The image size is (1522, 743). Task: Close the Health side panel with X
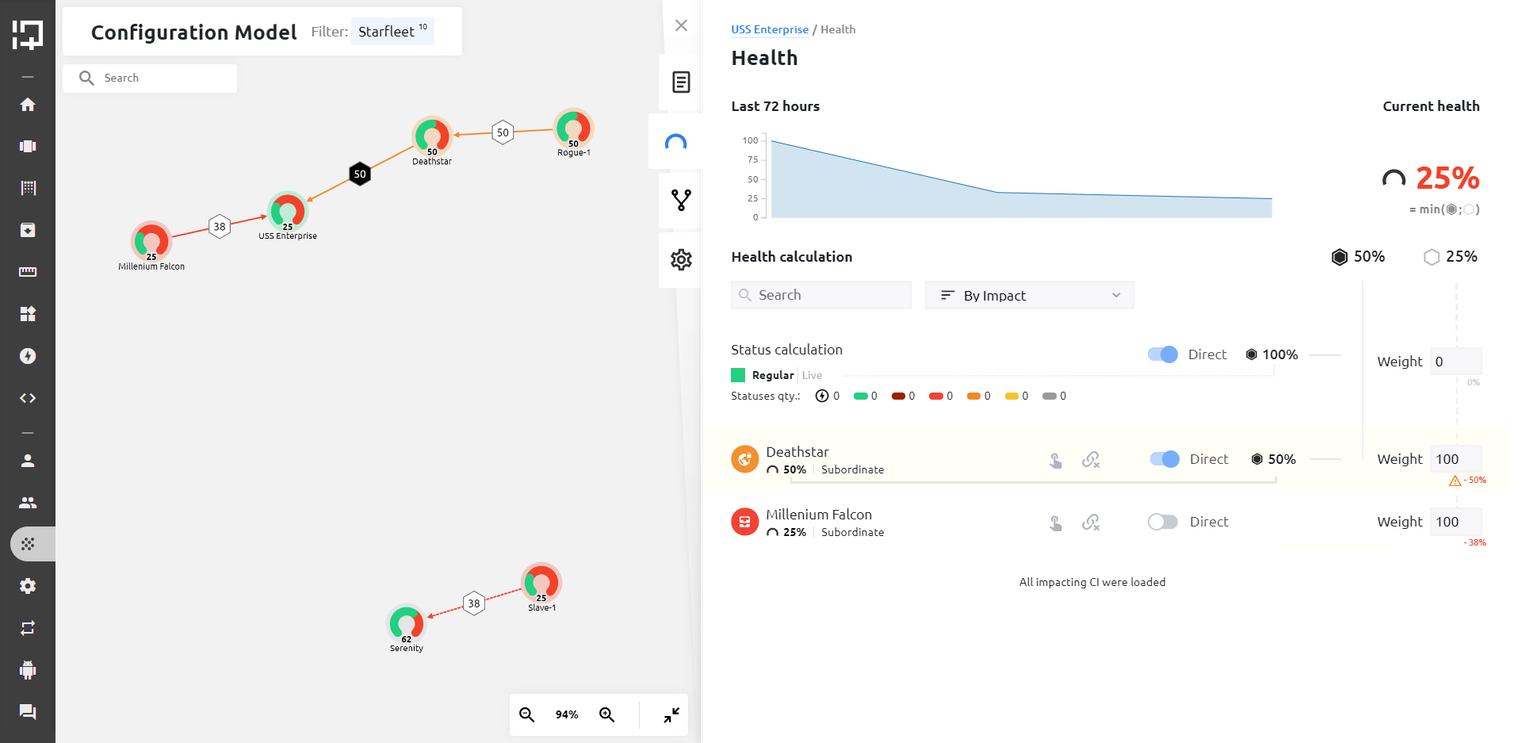[x=681, y=26]
